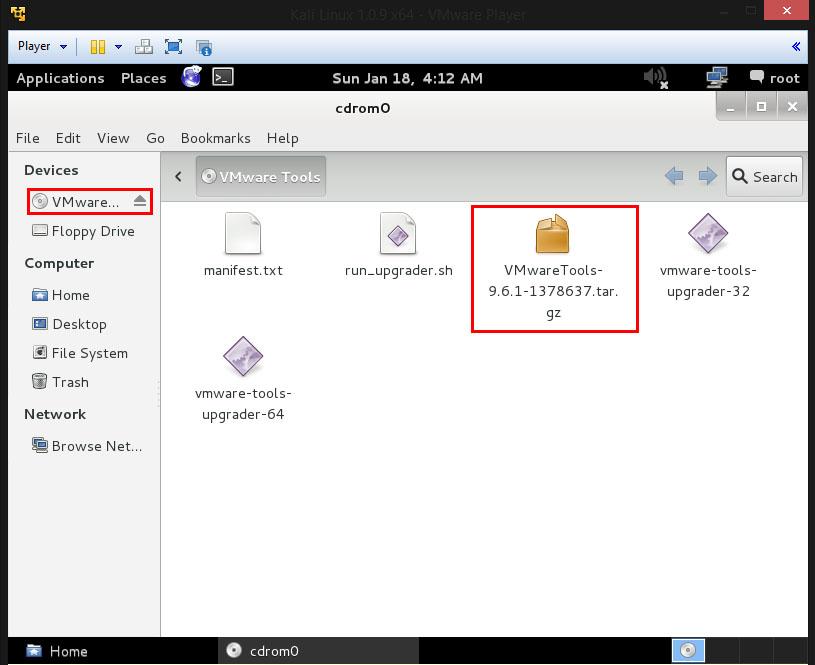Viewport: 815px width, 665px height.
Task: Eject the VMware Tools disc
Action: (x=140, y=201)
